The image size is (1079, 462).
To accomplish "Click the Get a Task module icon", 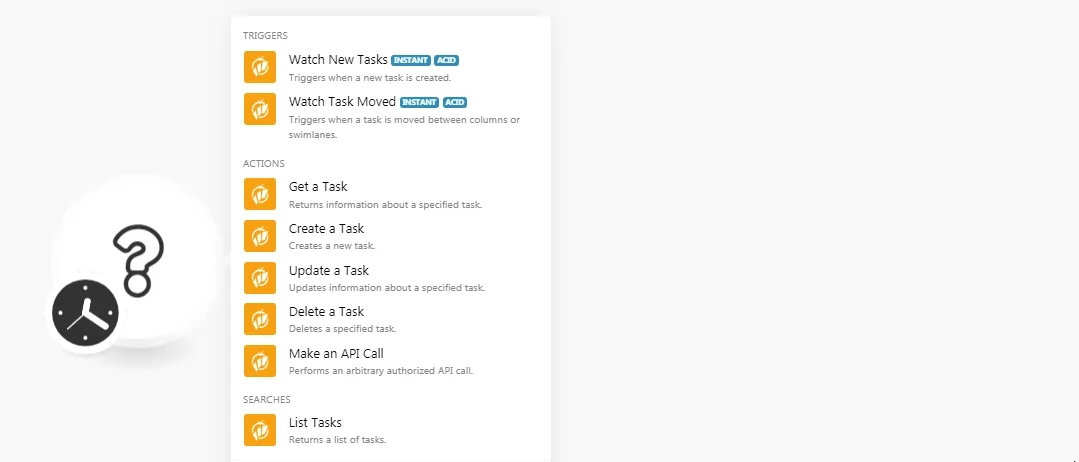I will [x=259, y=194].
